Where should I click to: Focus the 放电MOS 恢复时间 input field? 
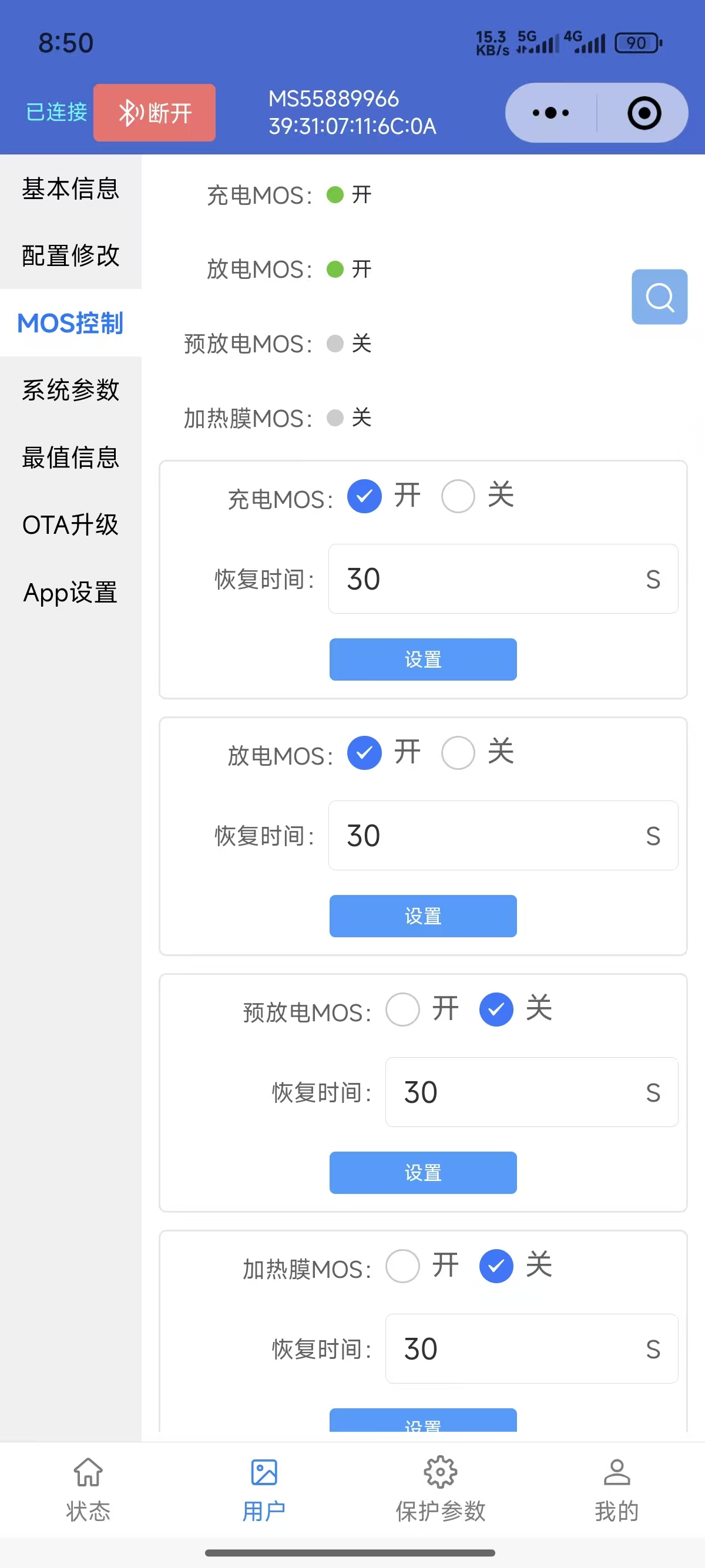(x=487, y=836)
